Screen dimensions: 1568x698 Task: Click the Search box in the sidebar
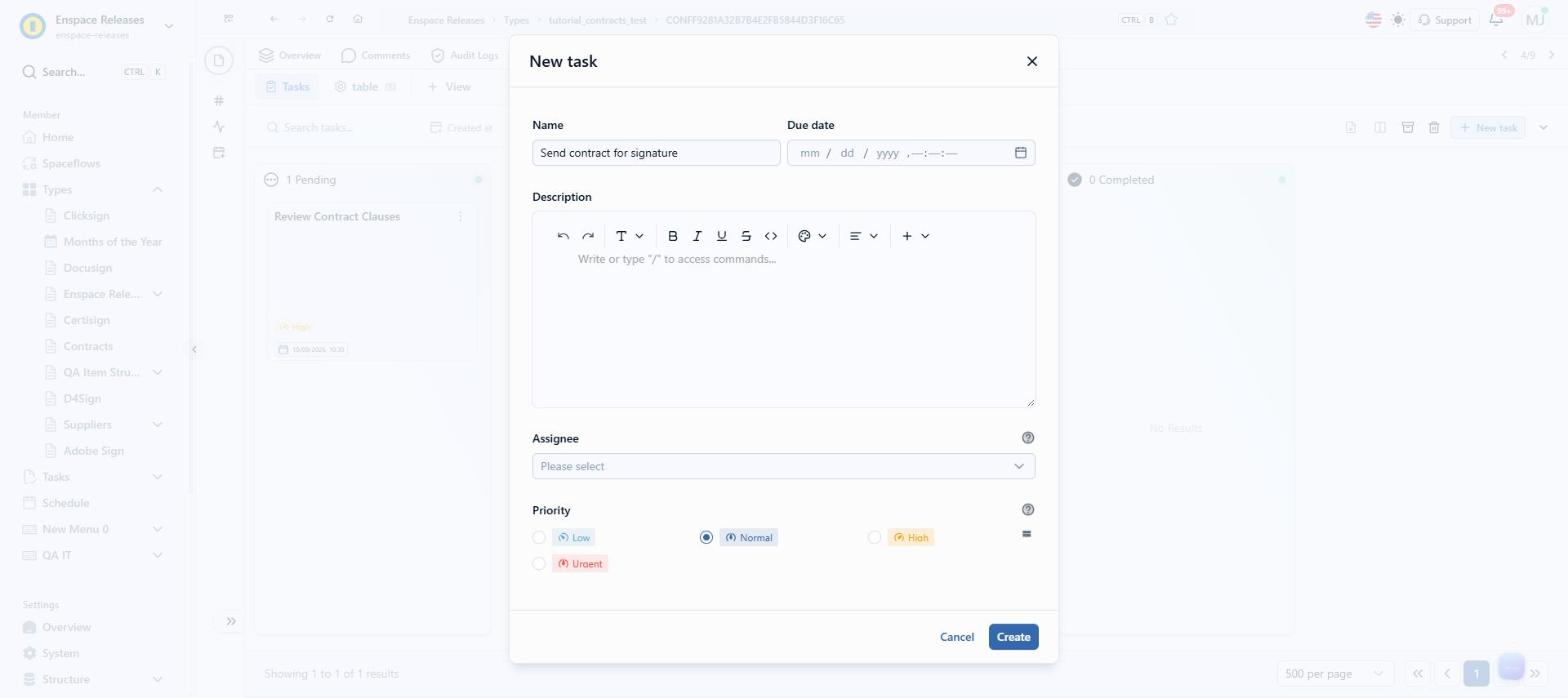(94, 72)
